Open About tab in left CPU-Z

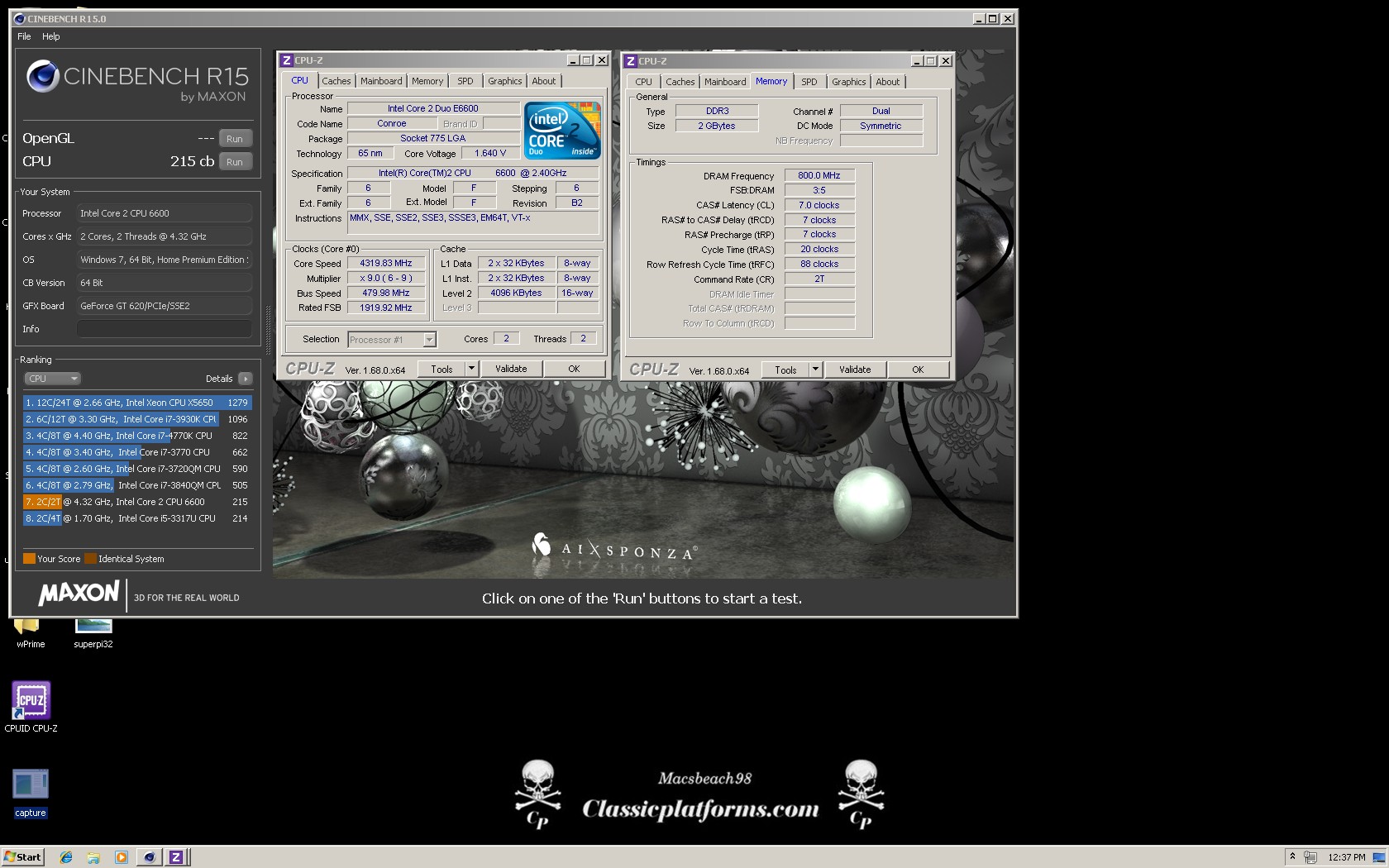click(x=544, y=81)
